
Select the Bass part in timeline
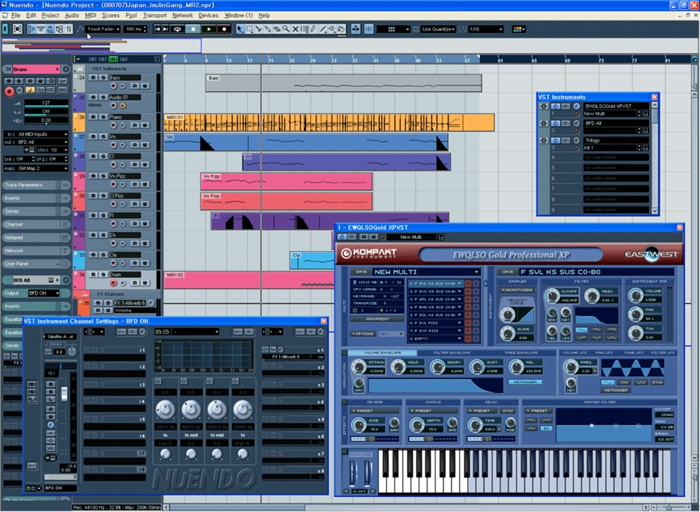tap(343, 83)
